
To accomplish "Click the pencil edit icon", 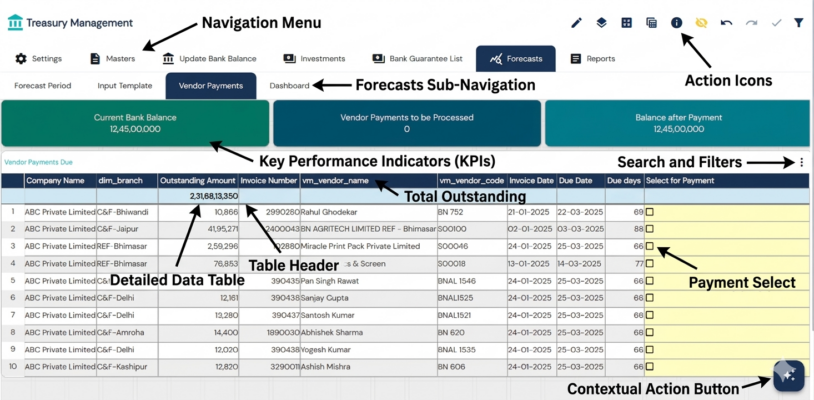I will 576,23.
